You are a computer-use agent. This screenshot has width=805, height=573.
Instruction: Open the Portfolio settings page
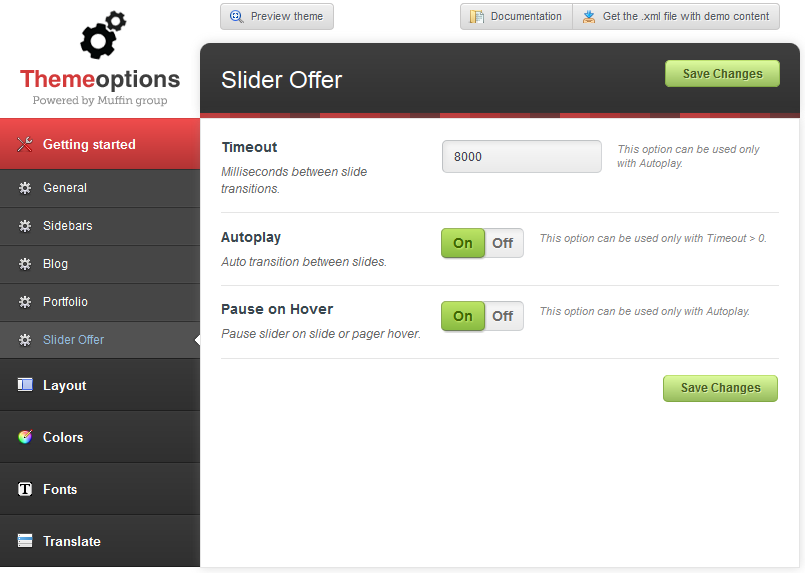pyautogui.click(x=65, y=302)
